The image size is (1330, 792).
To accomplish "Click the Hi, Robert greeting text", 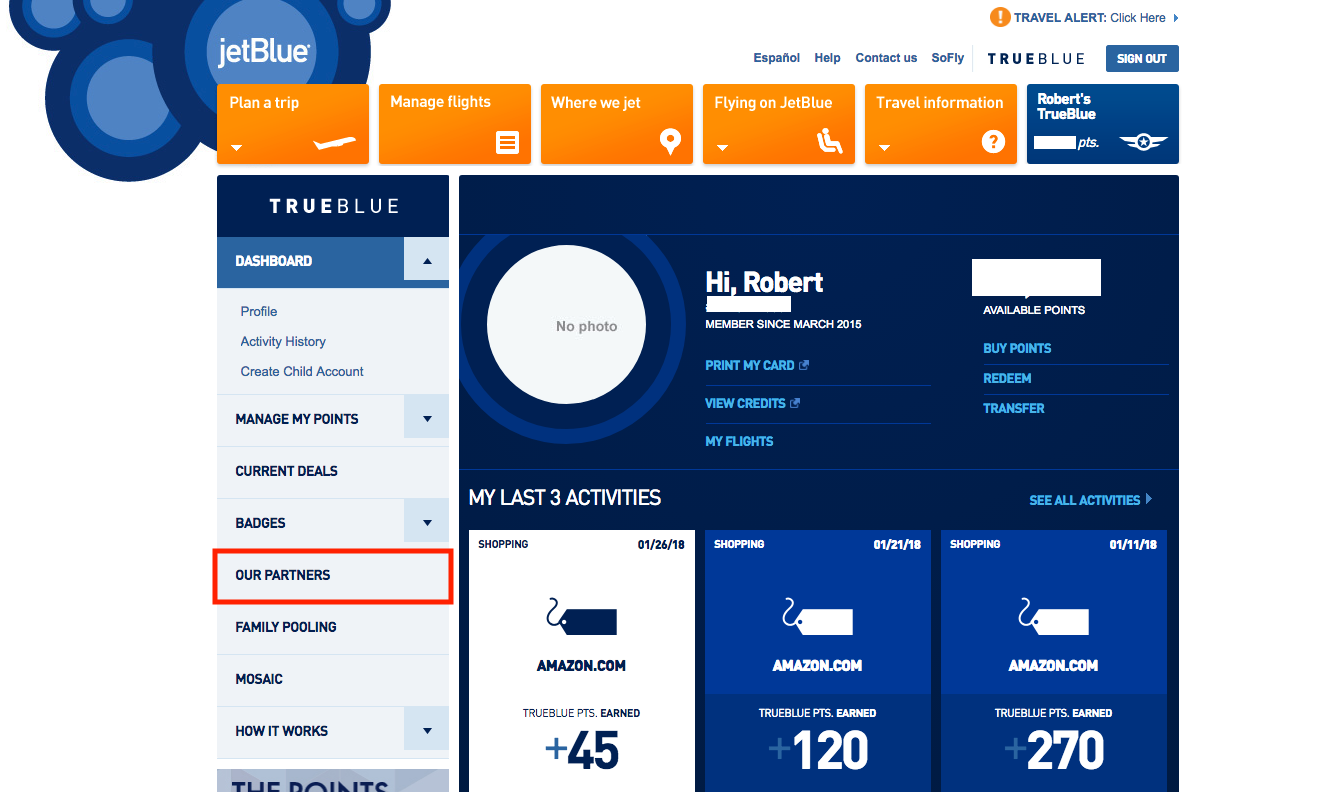I will (x=764, y=282).
